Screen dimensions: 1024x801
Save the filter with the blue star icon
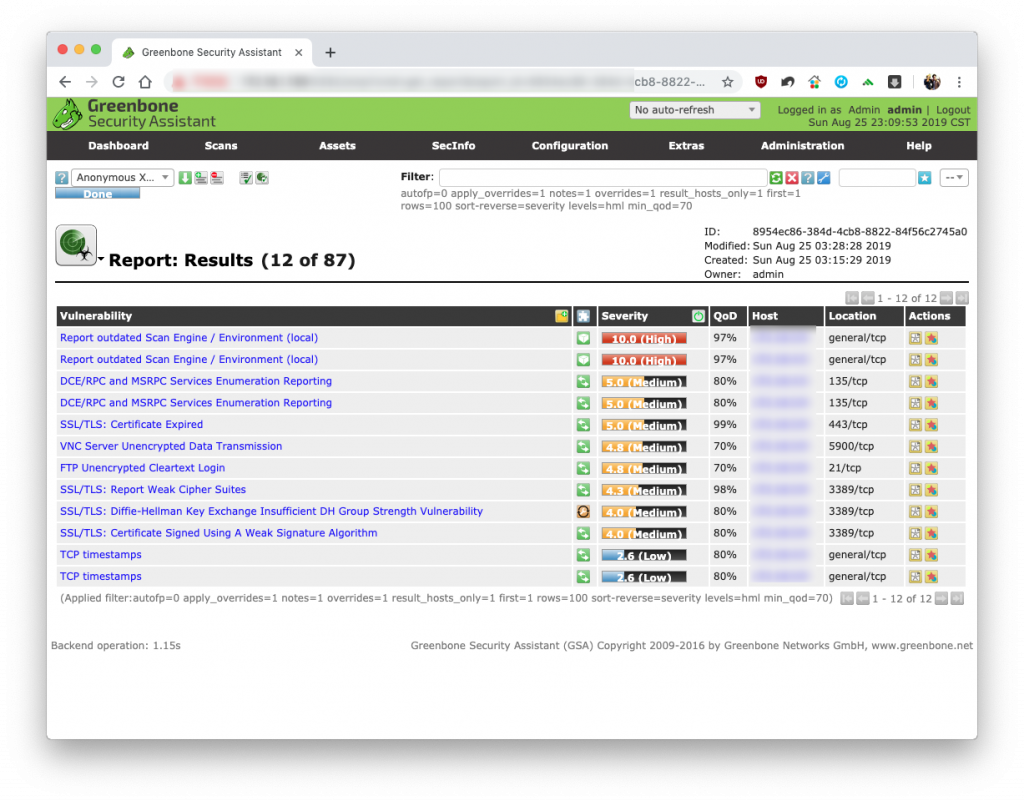click(925, 178)
